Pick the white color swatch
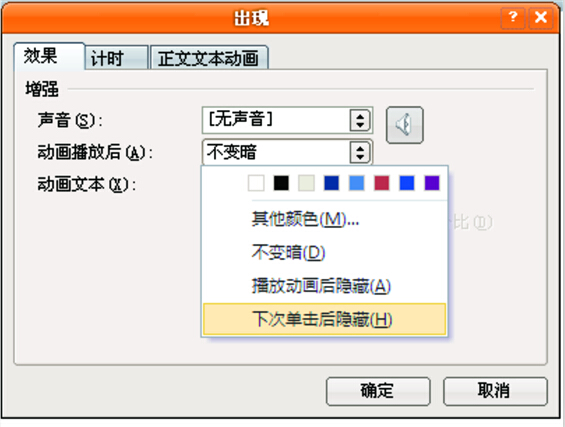Screen dimensions: 565x427 coord(256,183)
